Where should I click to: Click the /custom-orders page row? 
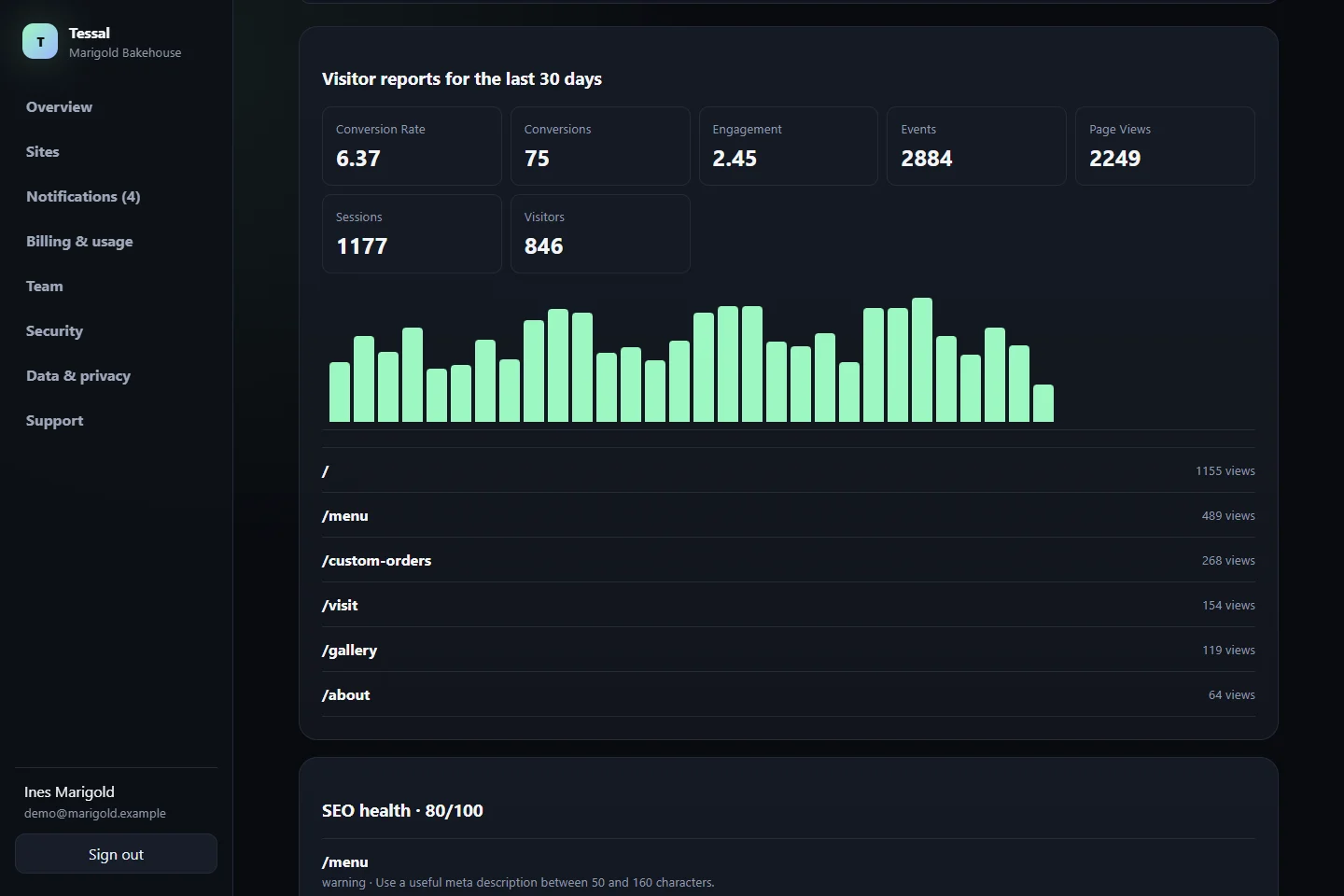point(789,560)
